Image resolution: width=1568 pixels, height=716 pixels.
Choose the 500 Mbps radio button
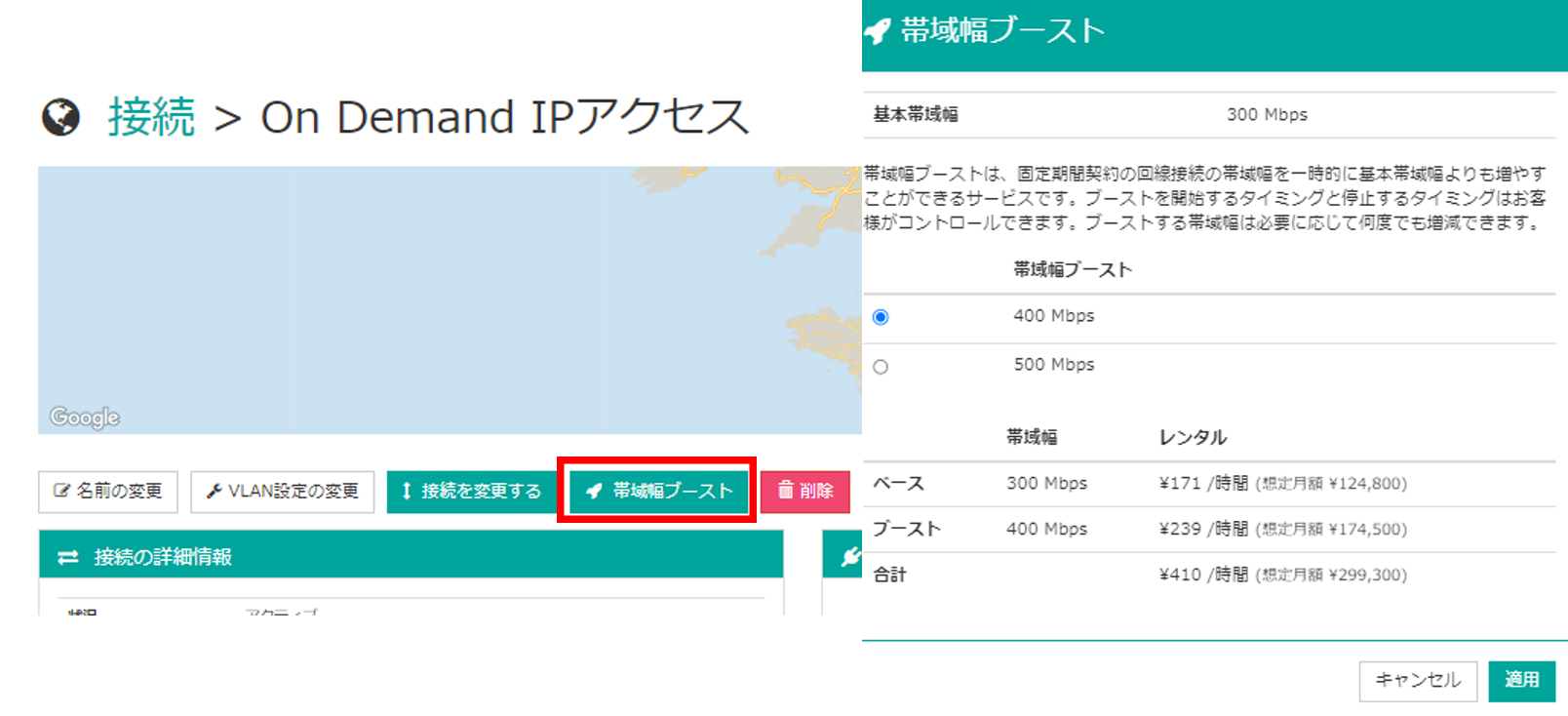881,367
